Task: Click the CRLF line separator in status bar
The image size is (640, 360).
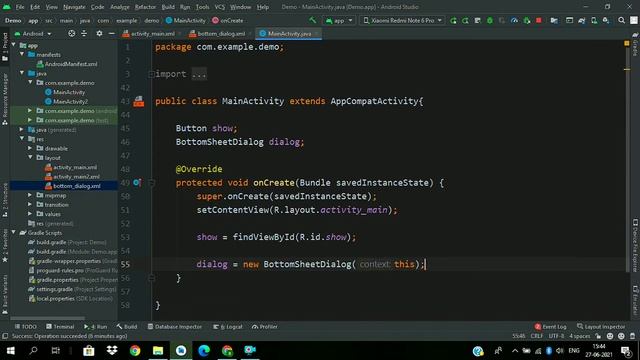Action: point(536,336)
